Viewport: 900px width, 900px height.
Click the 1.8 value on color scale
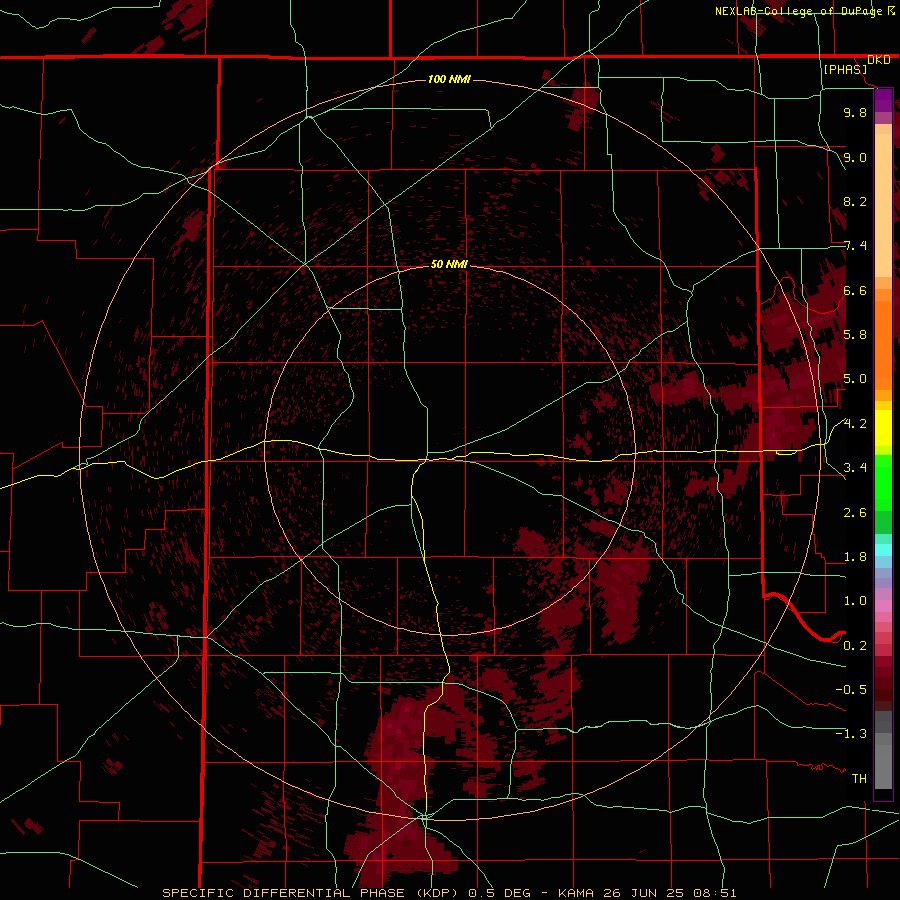point(855,557)
